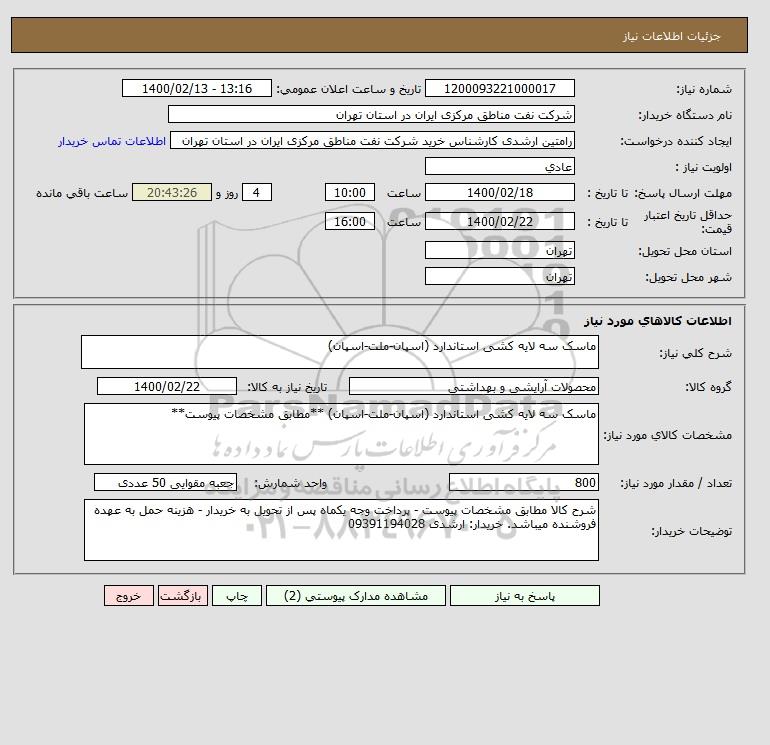Click the مشخصات کالای مورد نیاز text box
The width and height of the screenshot is (770, 745).
click(x=341, y=434)
